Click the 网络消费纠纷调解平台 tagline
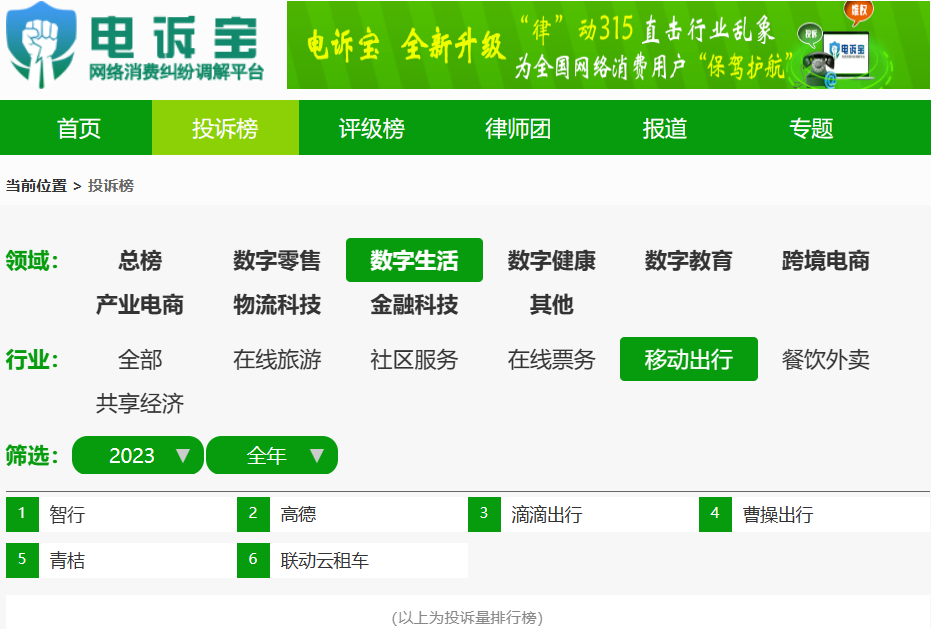Viewport: 931px width, 629px height. tap(176, 72)
